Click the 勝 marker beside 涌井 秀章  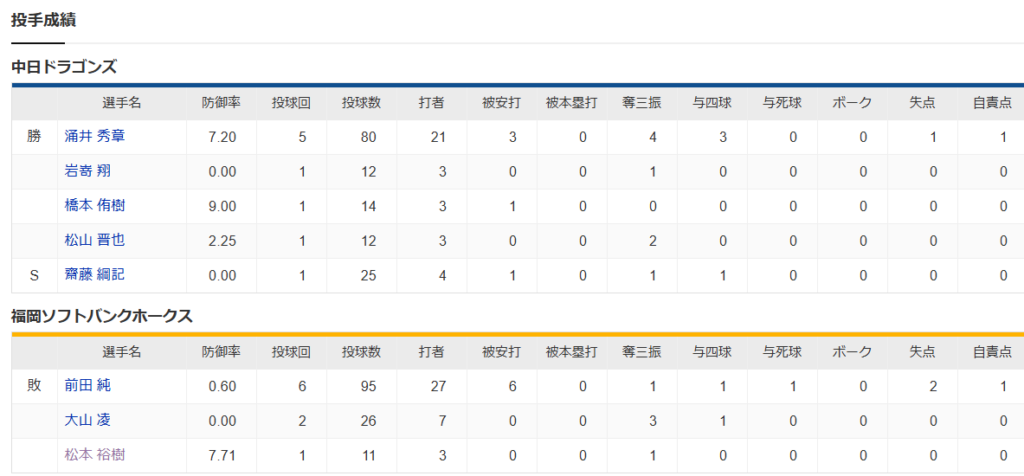34,136
